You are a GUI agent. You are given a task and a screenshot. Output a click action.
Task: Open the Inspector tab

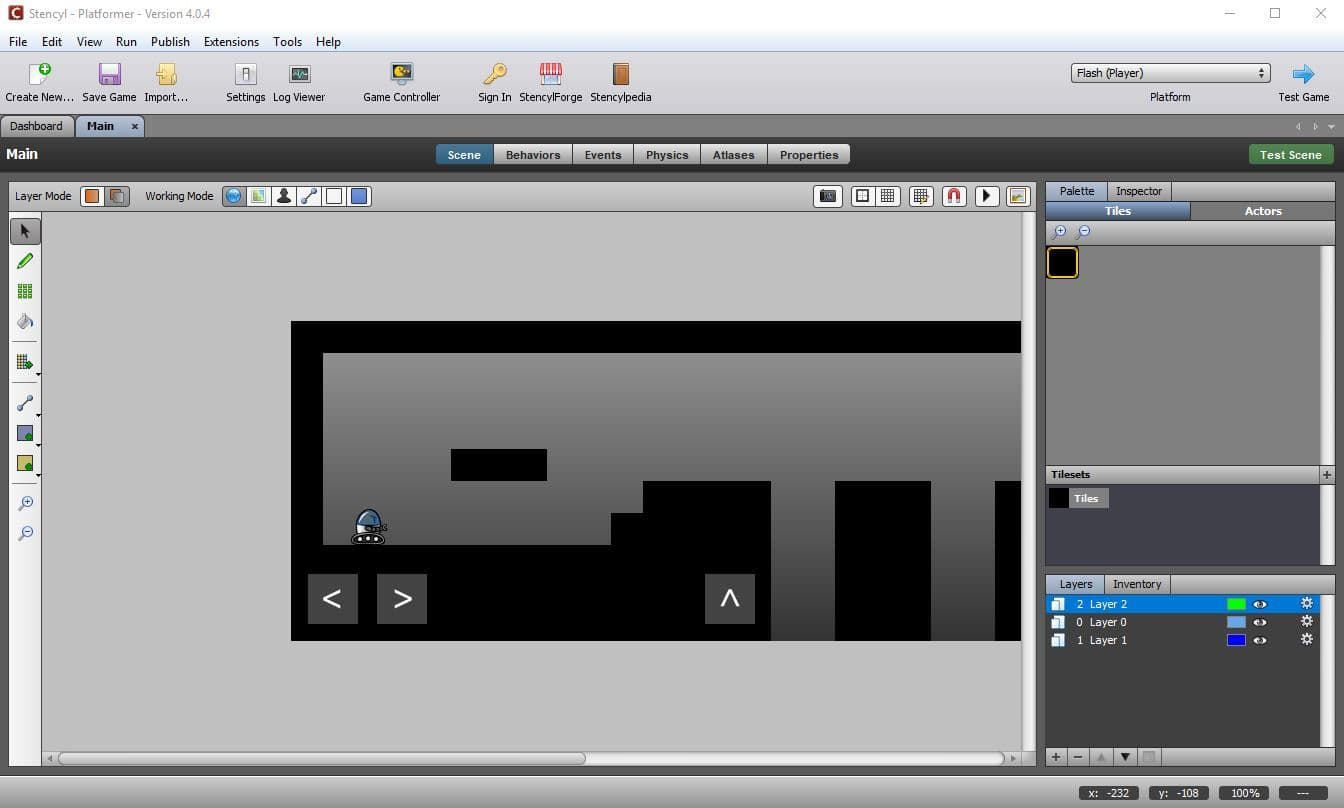point(1139,191)
